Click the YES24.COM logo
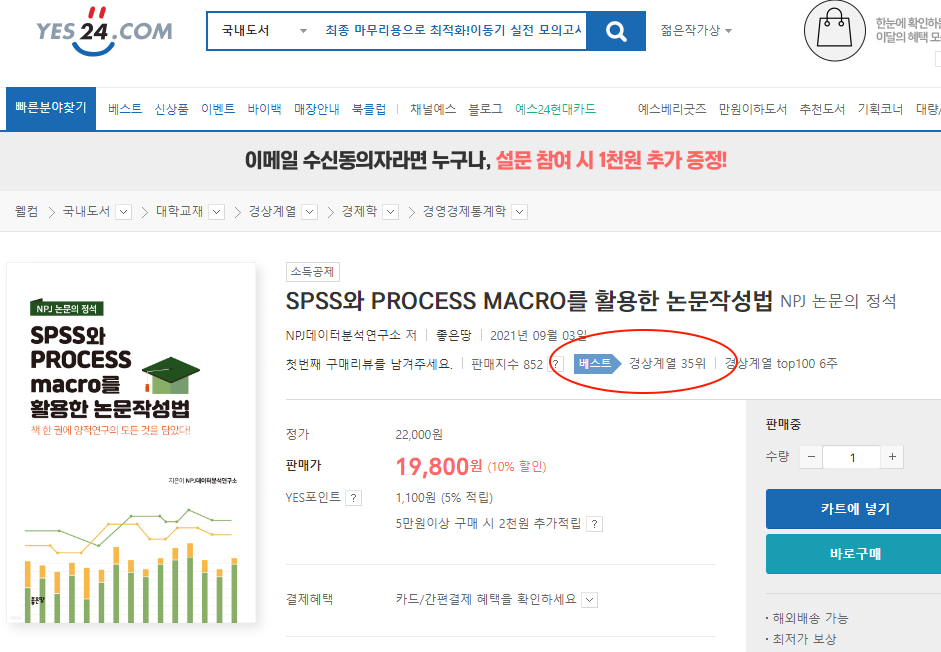This screenshot has width=941, height=652. click(x=104, y=31)
